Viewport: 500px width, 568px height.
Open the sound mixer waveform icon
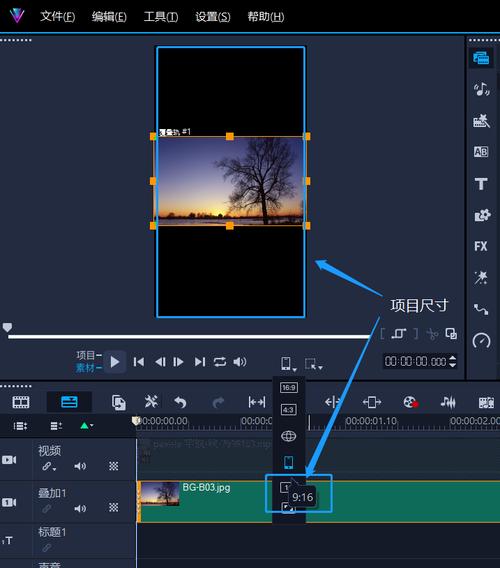[448, 402]
